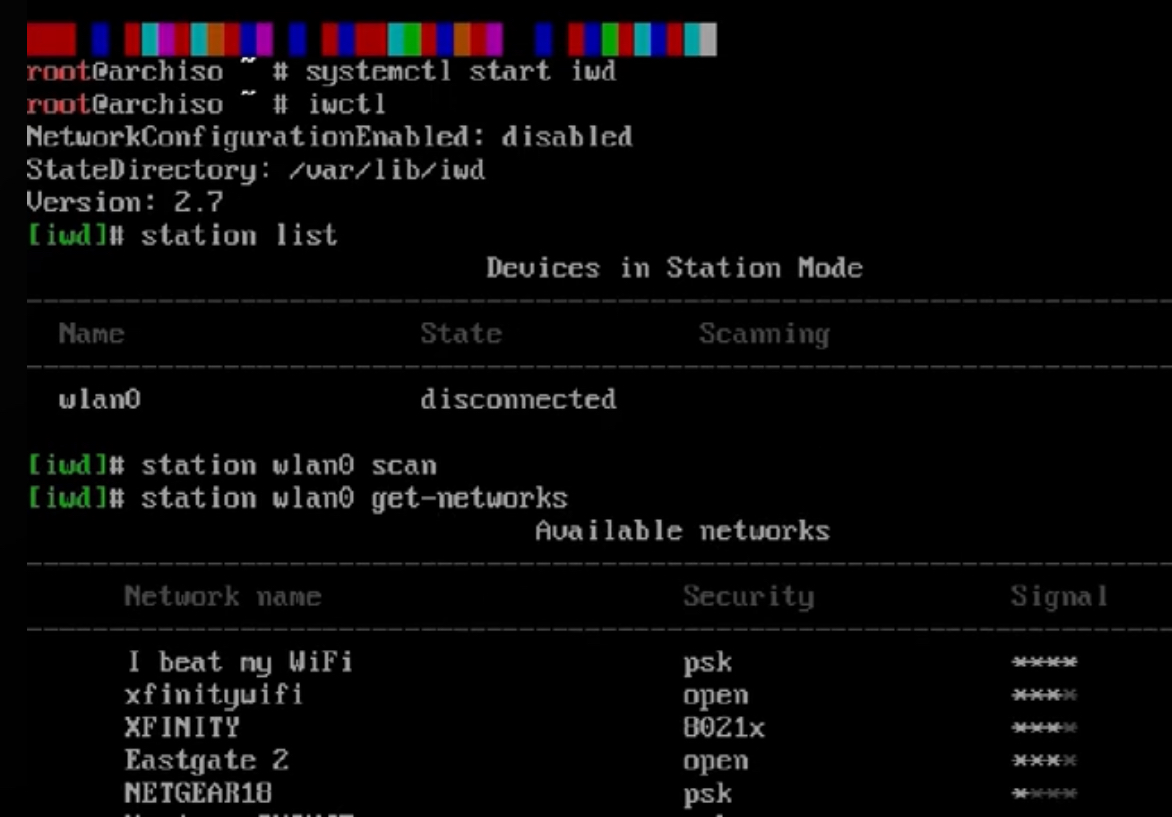Viewport: 1172px width, 817px height.
Task: Select the xfinitywifi open network
Action: pos(214,695)
